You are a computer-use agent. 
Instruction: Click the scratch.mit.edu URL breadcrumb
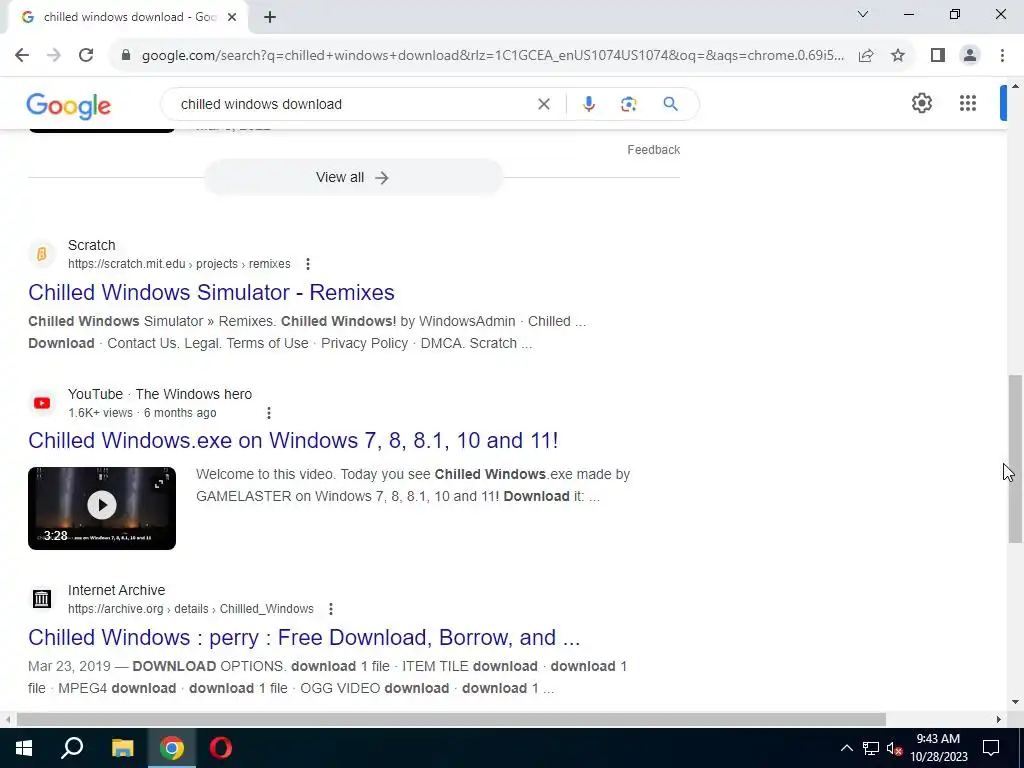tap(179, 264)
